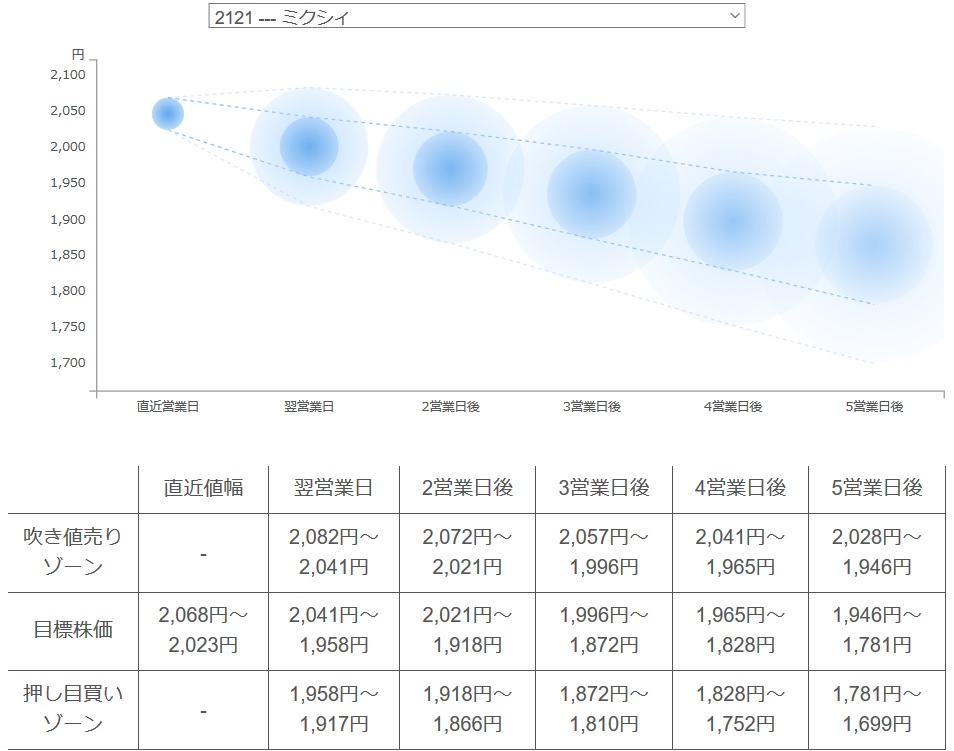Click the 5営業日後 forecast bubble center
The width and height of the screenshot is (954, 751).
click(x=874, y=245)
